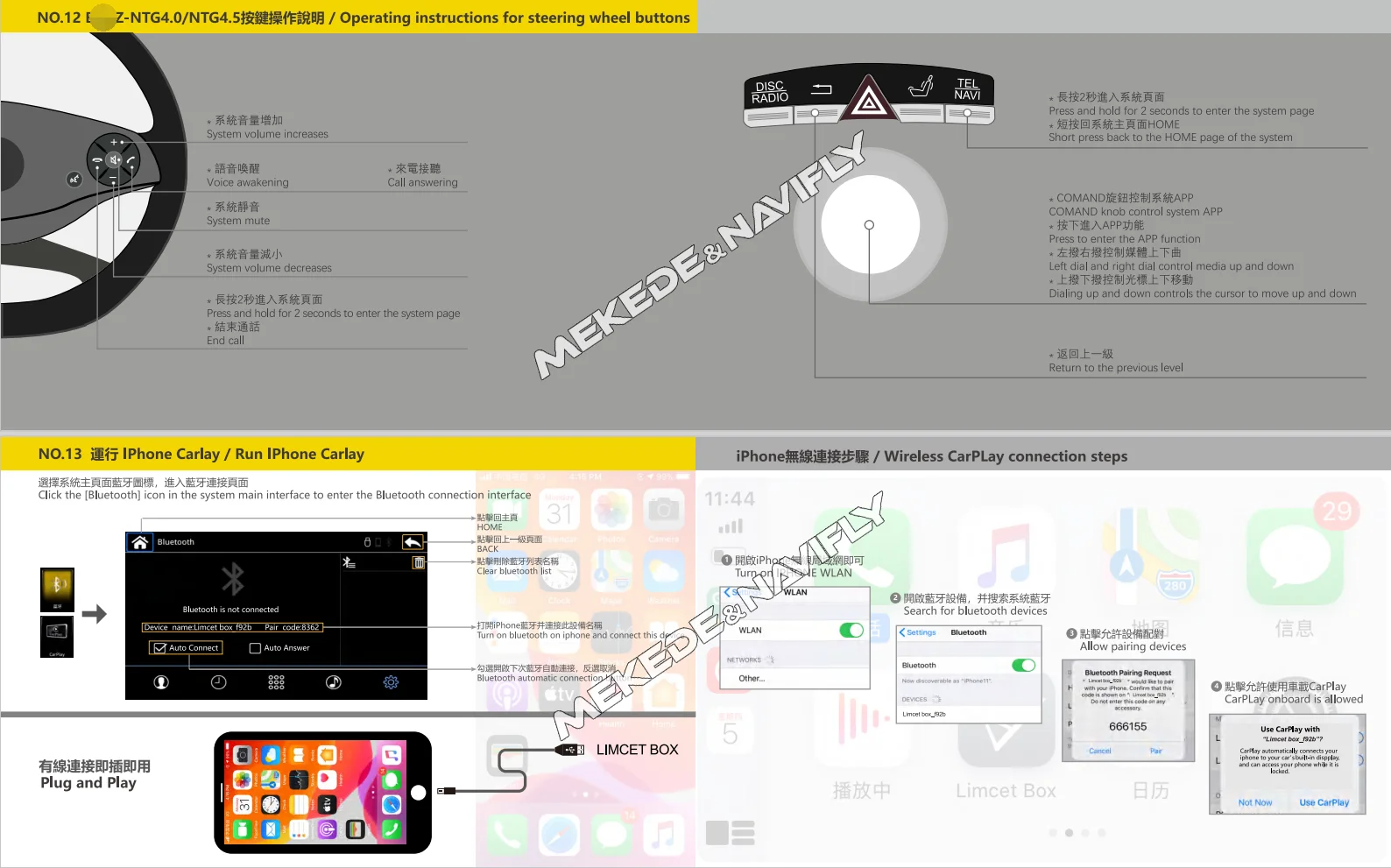Click the USB plug icon next to LIMCET BOX
The width and height of the screenshot is (1391, 868).
[x=570, y=750]
